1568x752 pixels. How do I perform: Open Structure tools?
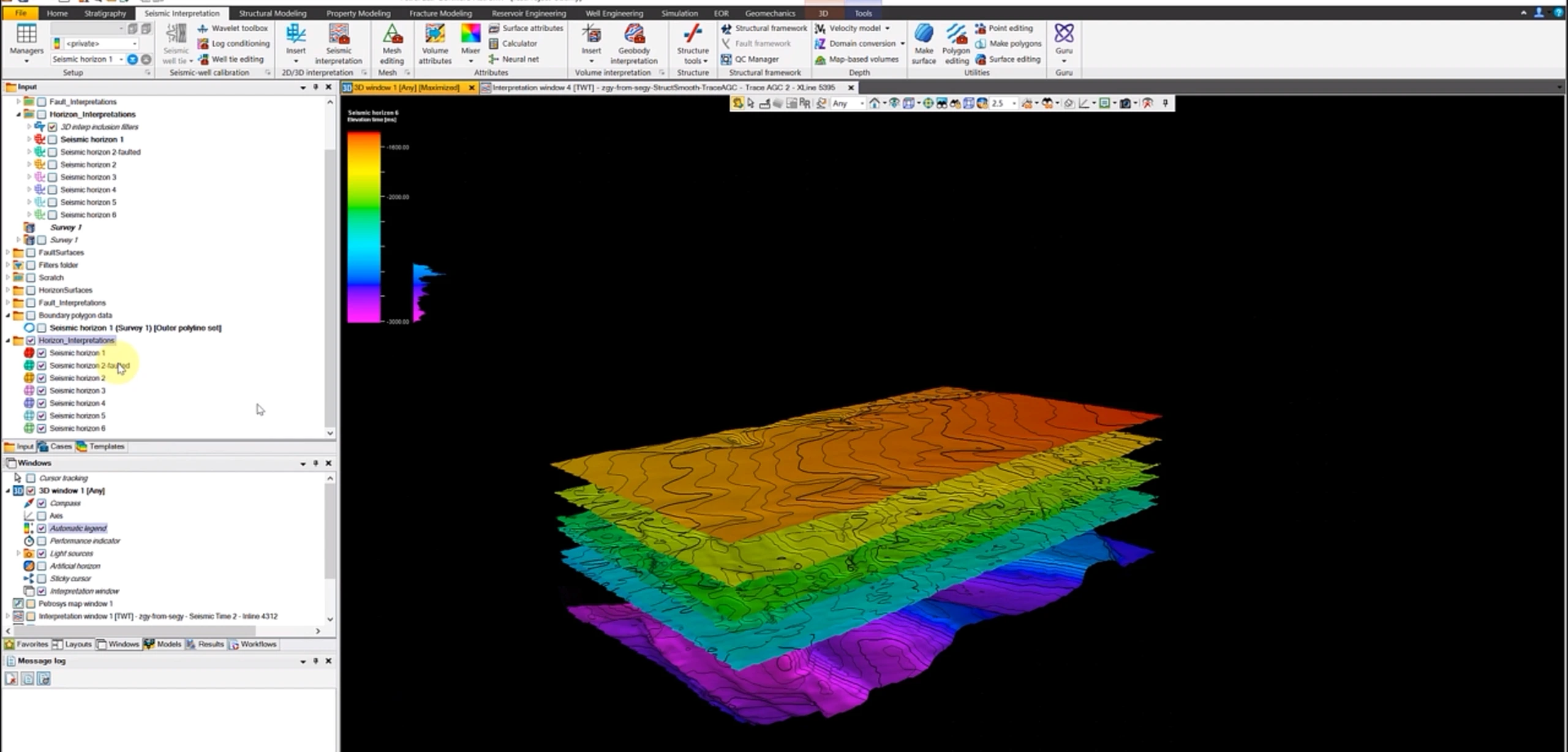pyautogui.click(x=693, y=44)
